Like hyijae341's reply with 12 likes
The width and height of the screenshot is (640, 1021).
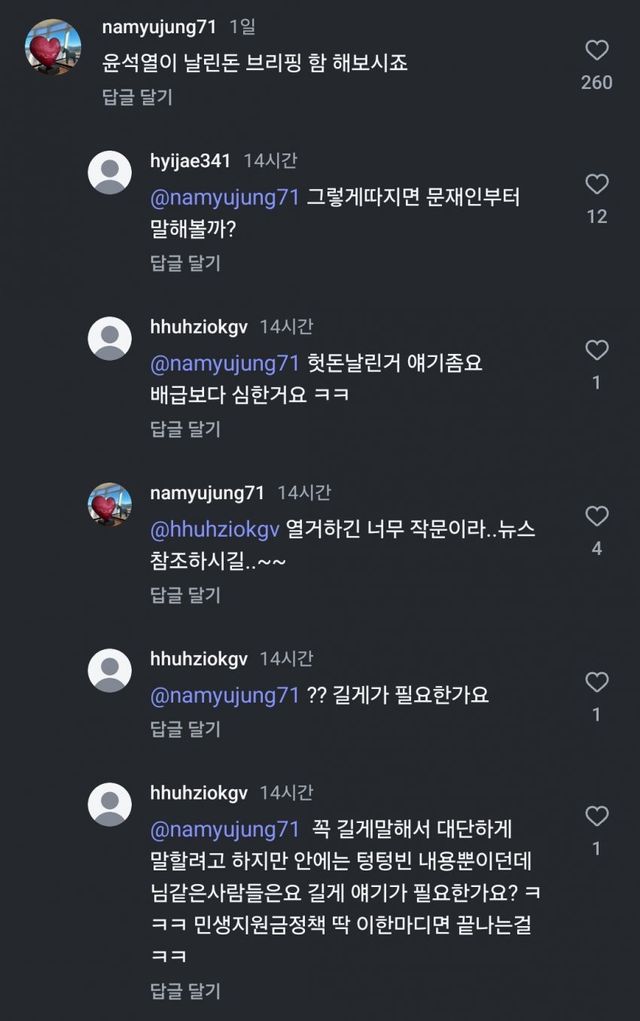[x=596, y=185]
